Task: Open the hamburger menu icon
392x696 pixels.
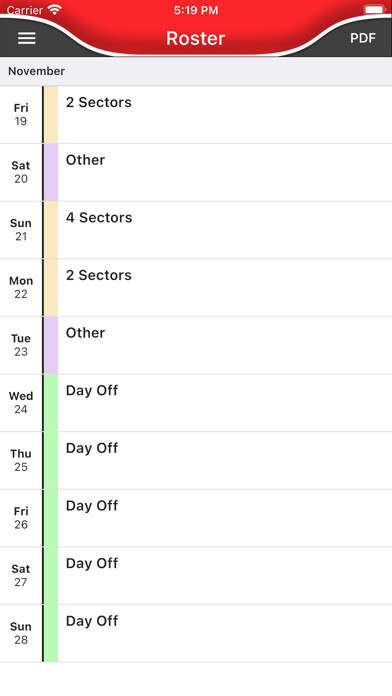Action: [27, 38]
